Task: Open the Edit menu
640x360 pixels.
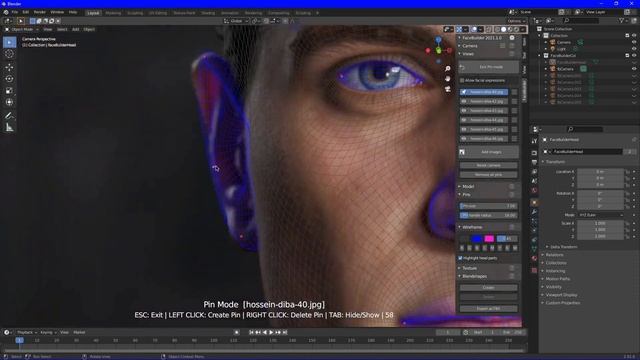Action: point(26,12)
